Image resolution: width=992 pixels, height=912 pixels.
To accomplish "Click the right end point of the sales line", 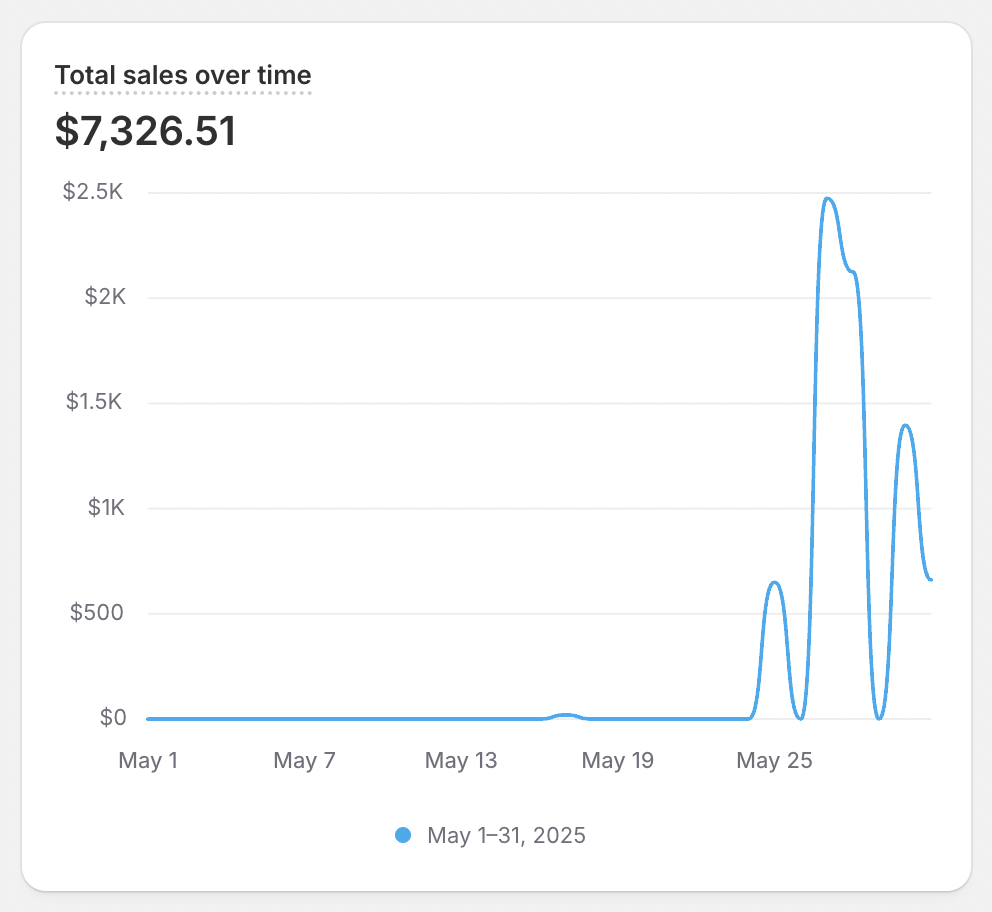I will (x=930, y=580).
